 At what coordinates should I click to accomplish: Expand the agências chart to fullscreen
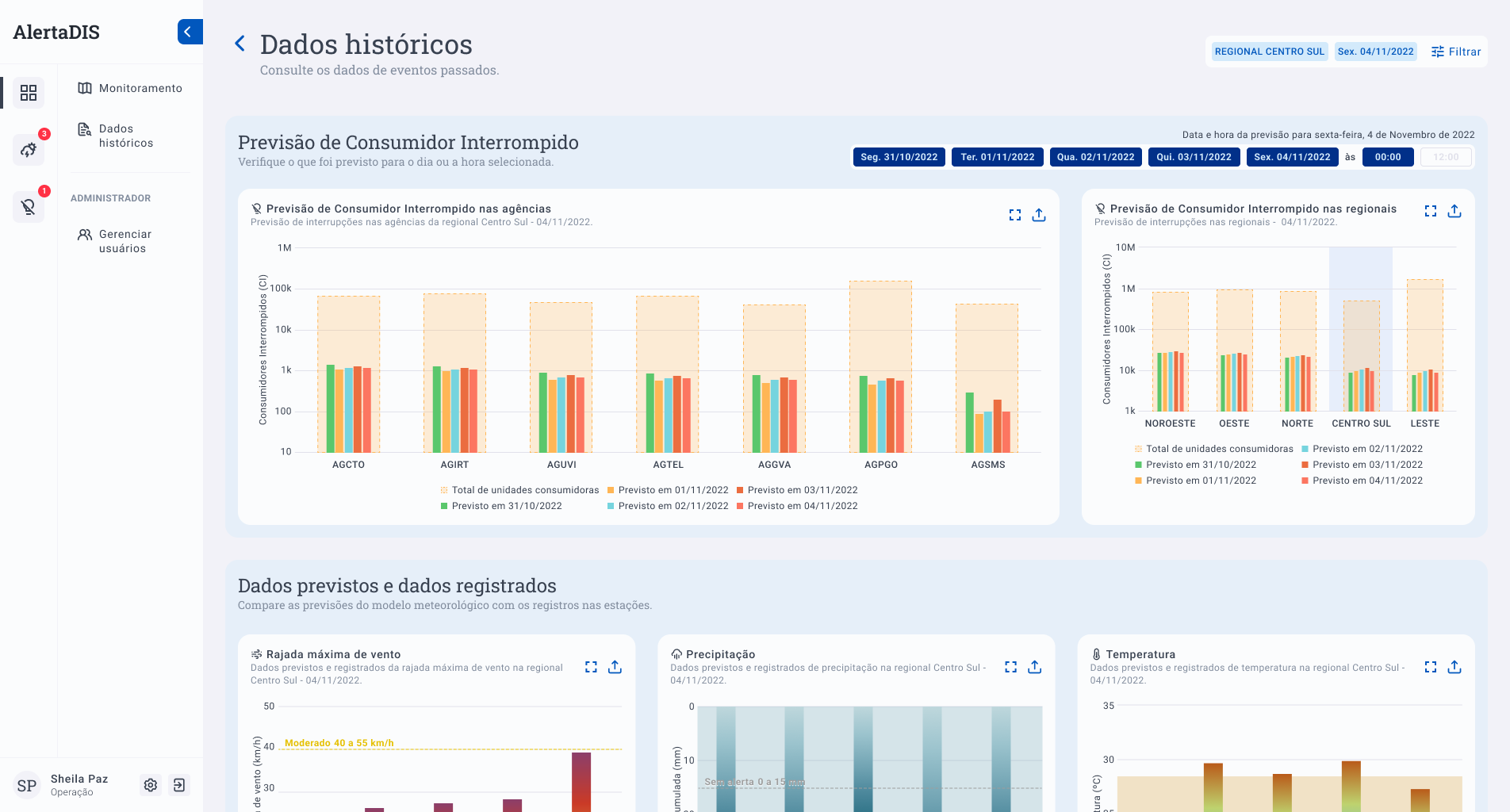click(x=1015, y=215)
